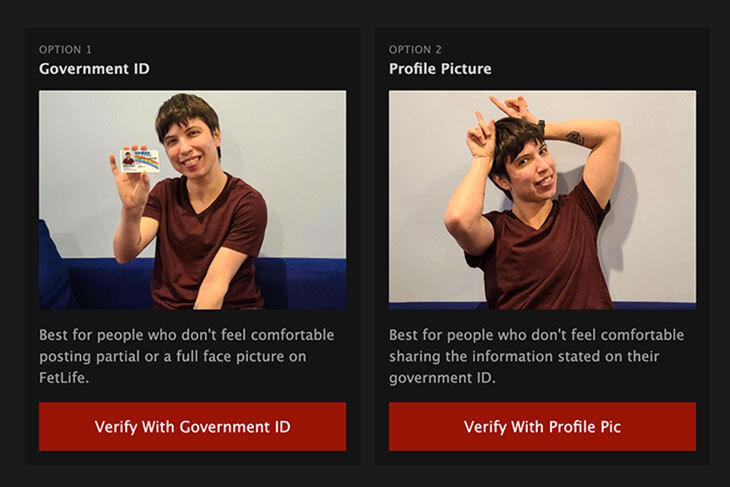
Task: Click "government ID" text in Option 2 description
Action: pos(440,378)
